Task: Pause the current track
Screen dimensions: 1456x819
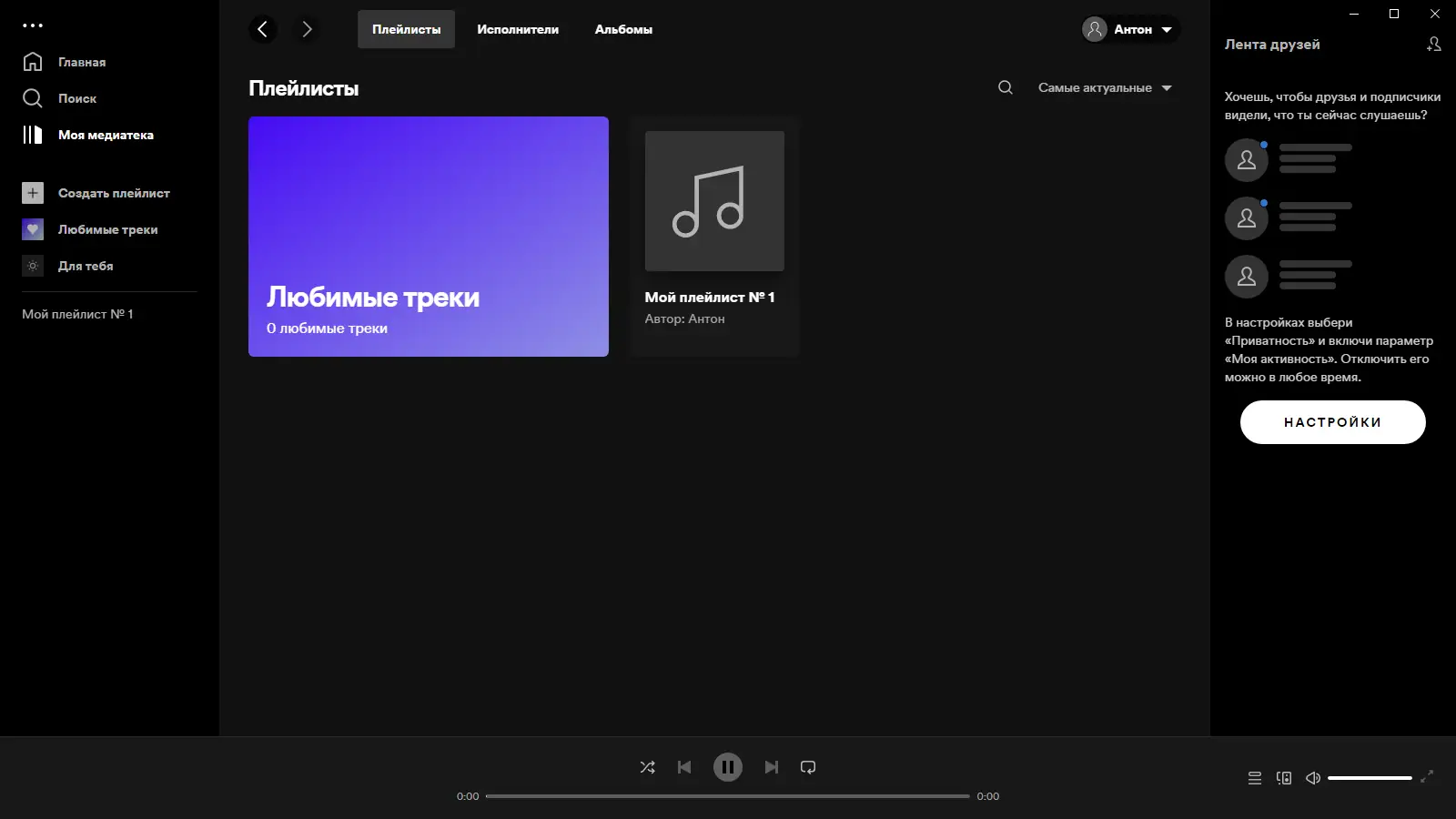Action: click(x=727, y=767)
